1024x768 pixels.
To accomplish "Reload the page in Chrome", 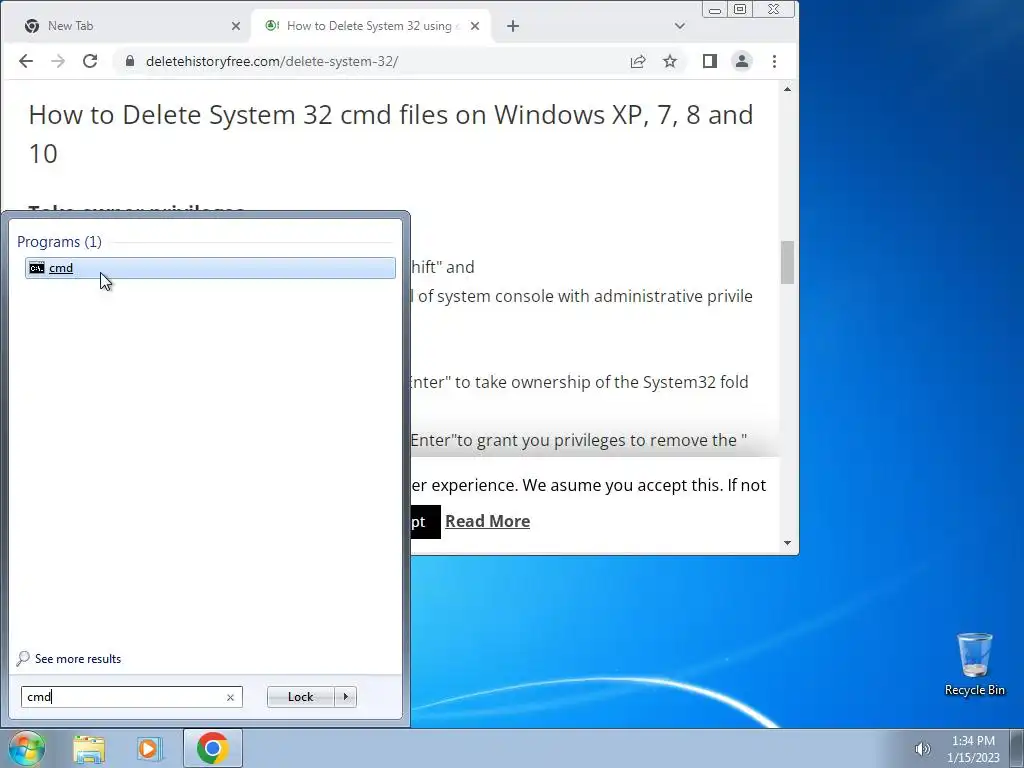I will coord(90,61).
